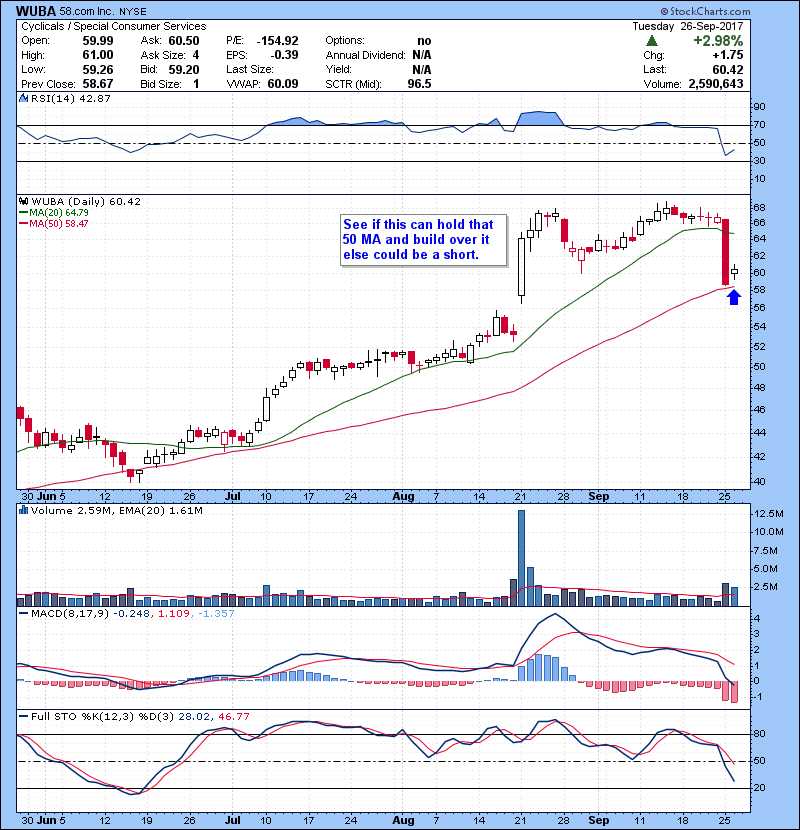Screen dimensions: 800x830
Task: Click the stochastic %K value 28.02
Action: (194, 716)
